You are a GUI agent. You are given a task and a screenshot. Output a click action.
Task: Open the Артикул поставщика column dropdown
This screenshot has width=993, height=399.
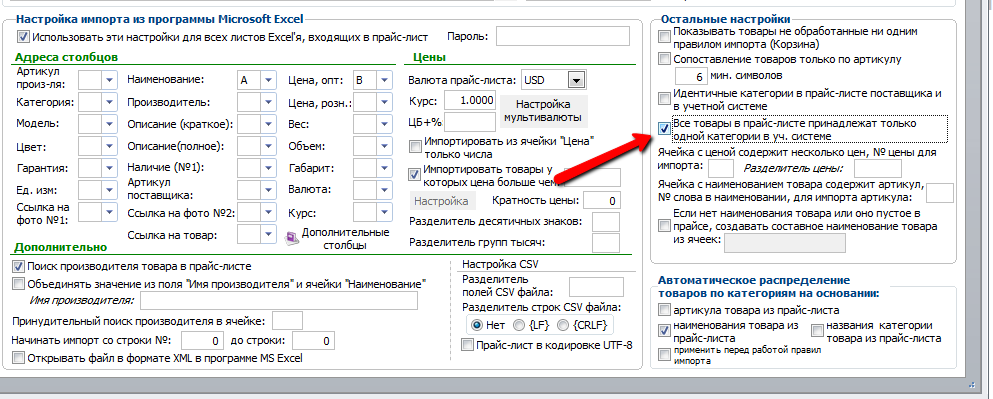coord(269,190)
